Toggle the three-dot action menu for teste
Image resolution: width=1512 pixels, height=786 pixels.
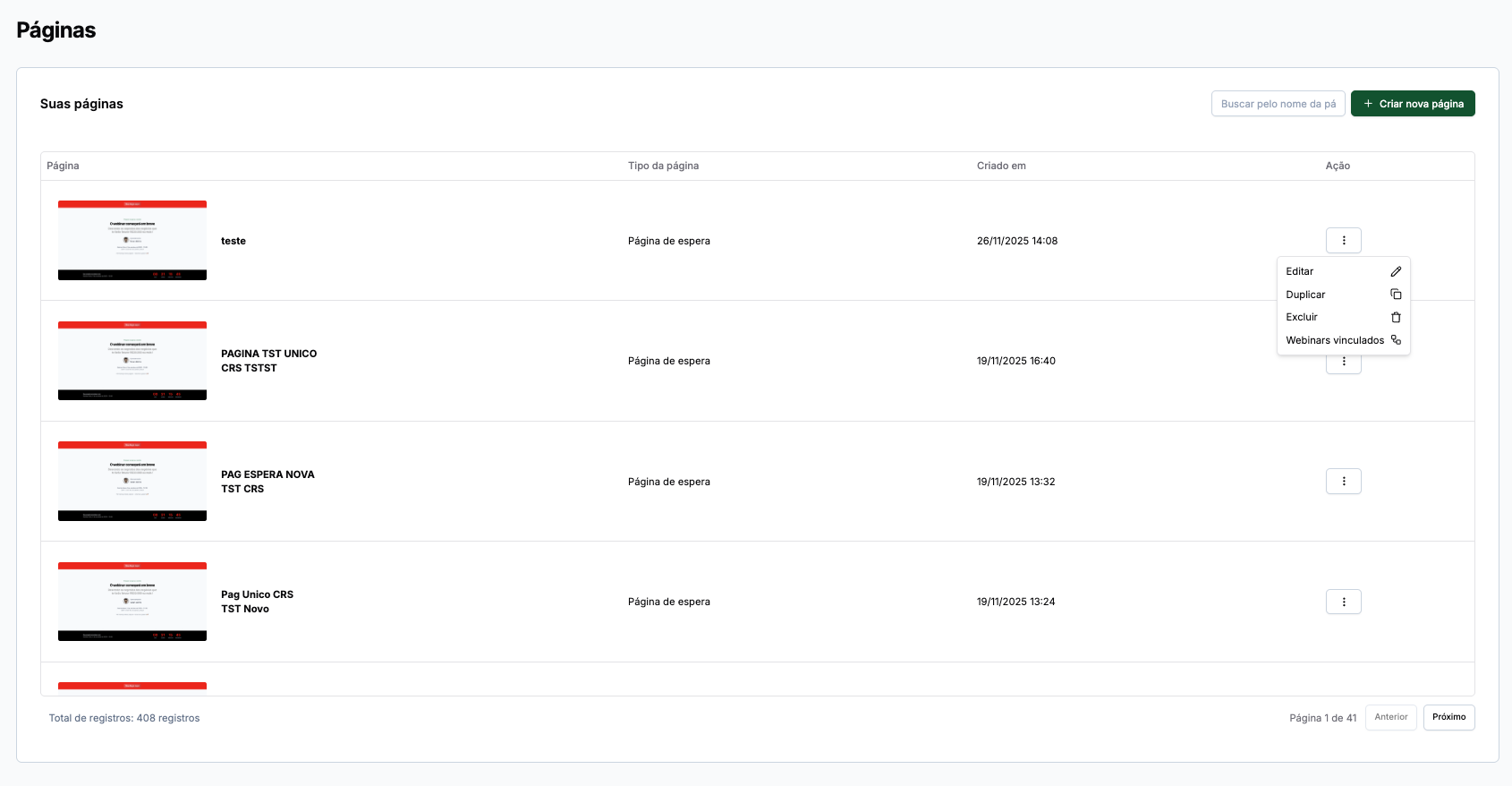[1343, 241]
